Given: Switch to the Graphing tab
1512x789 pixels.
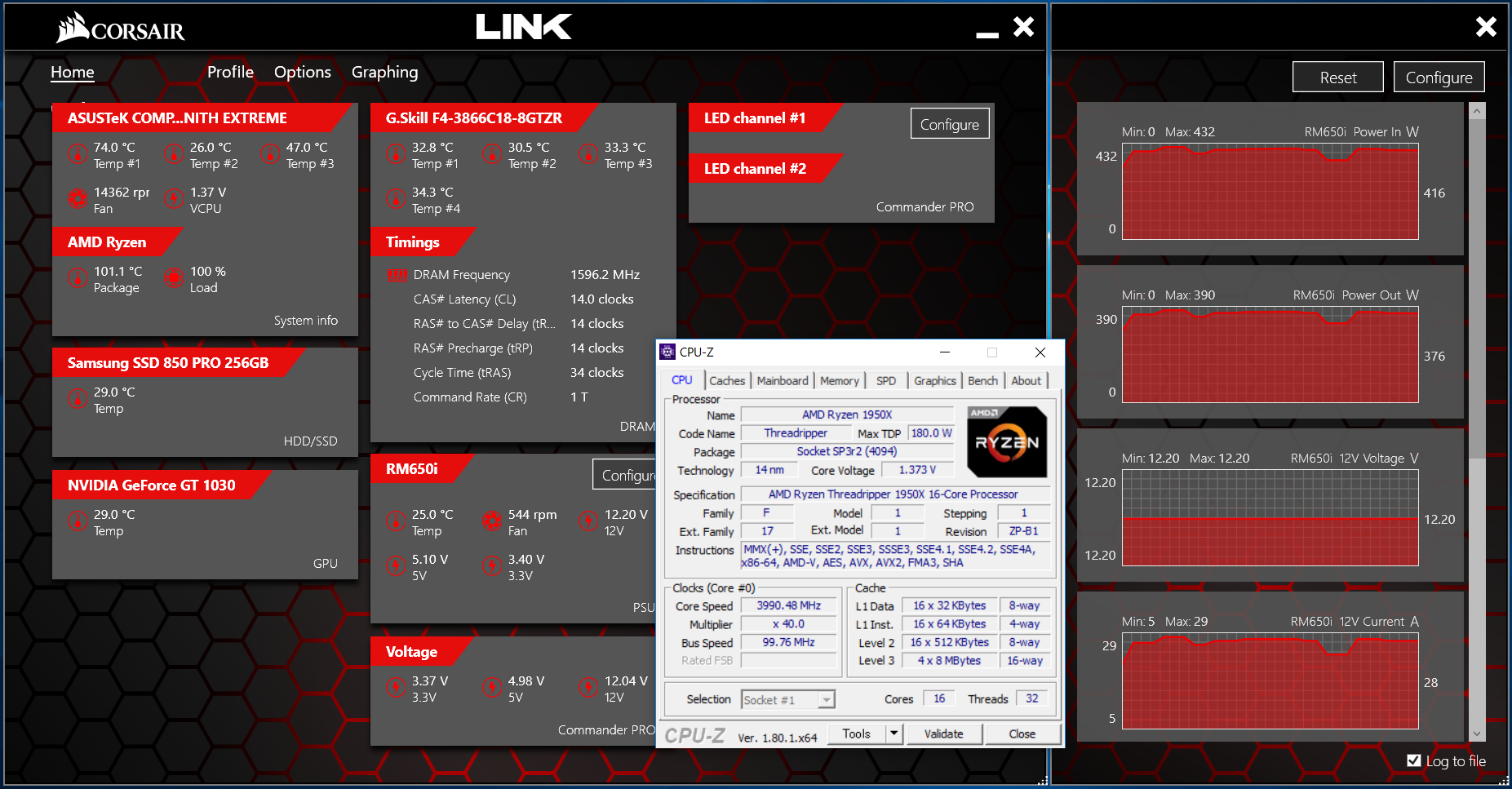Looking at the screenshot, I should [384, 72].
